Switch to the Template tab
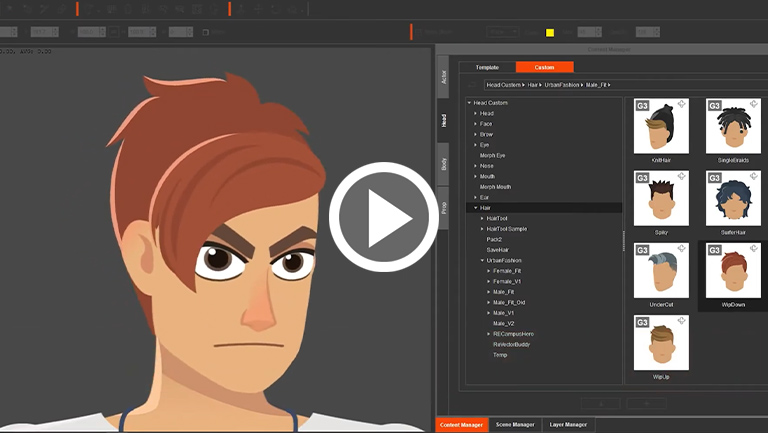Viewport: 768px width, 433px height. (x=487, y=68)
